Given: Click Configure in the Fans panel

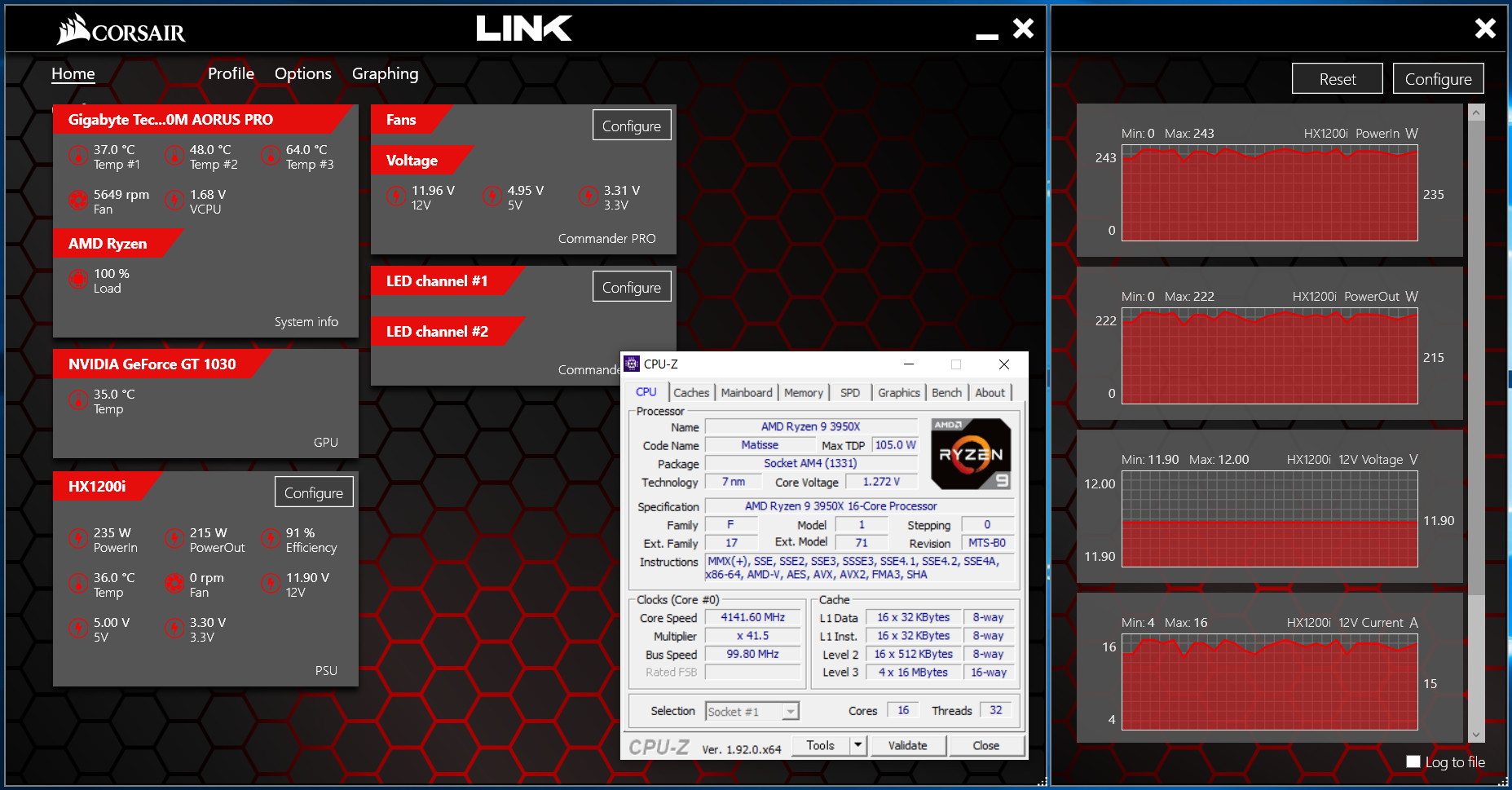Looking at the screenshot, I should pos(632,126).
